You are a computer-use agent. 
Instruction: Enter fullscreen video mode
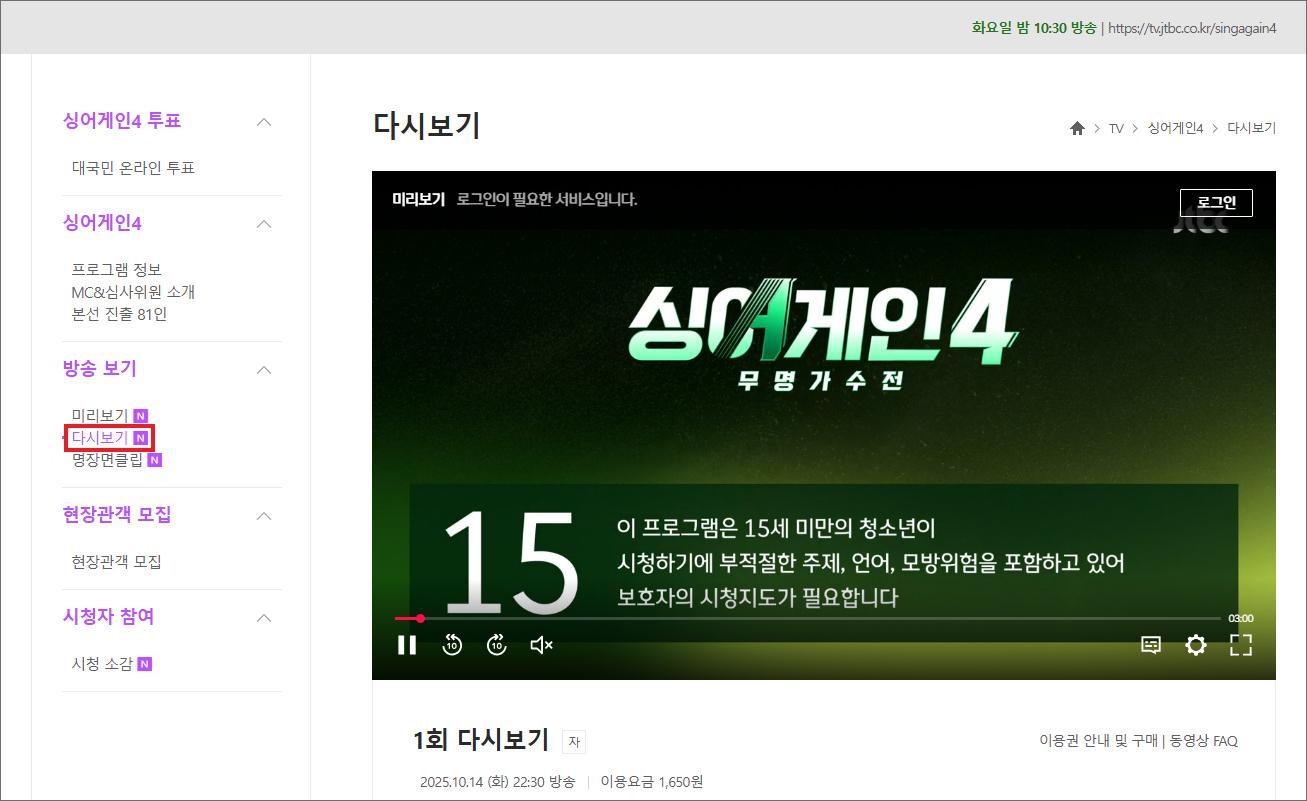coord(1241,645)
